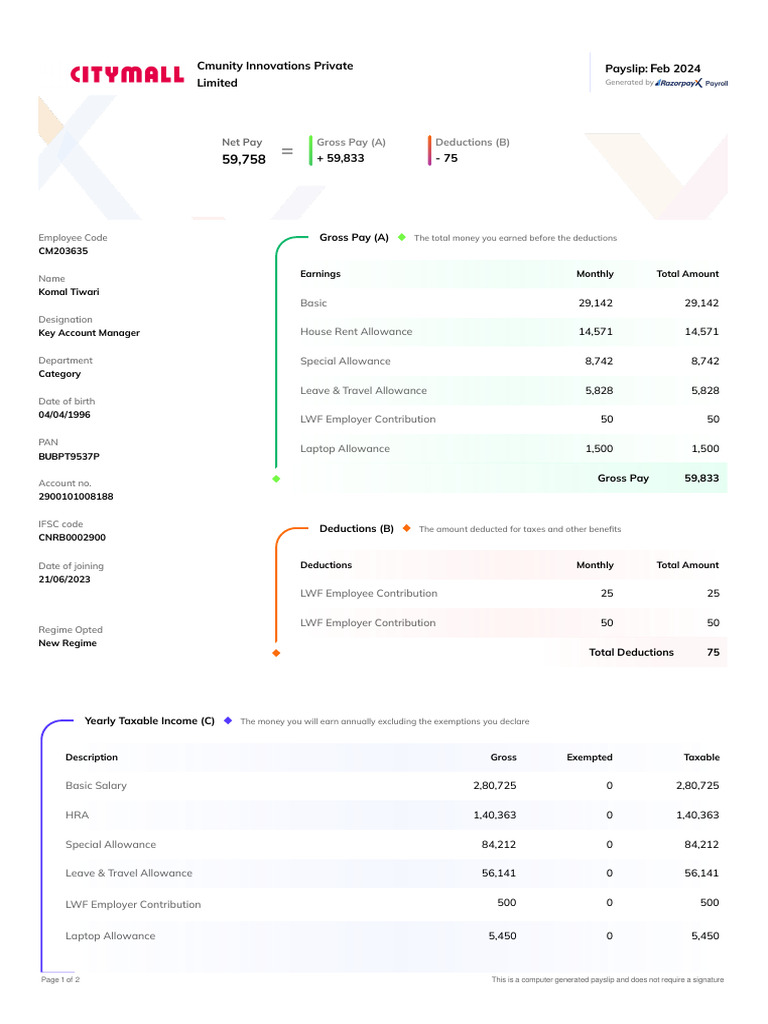Select HRA taxable amount 1,40,363

click(697, 815)
